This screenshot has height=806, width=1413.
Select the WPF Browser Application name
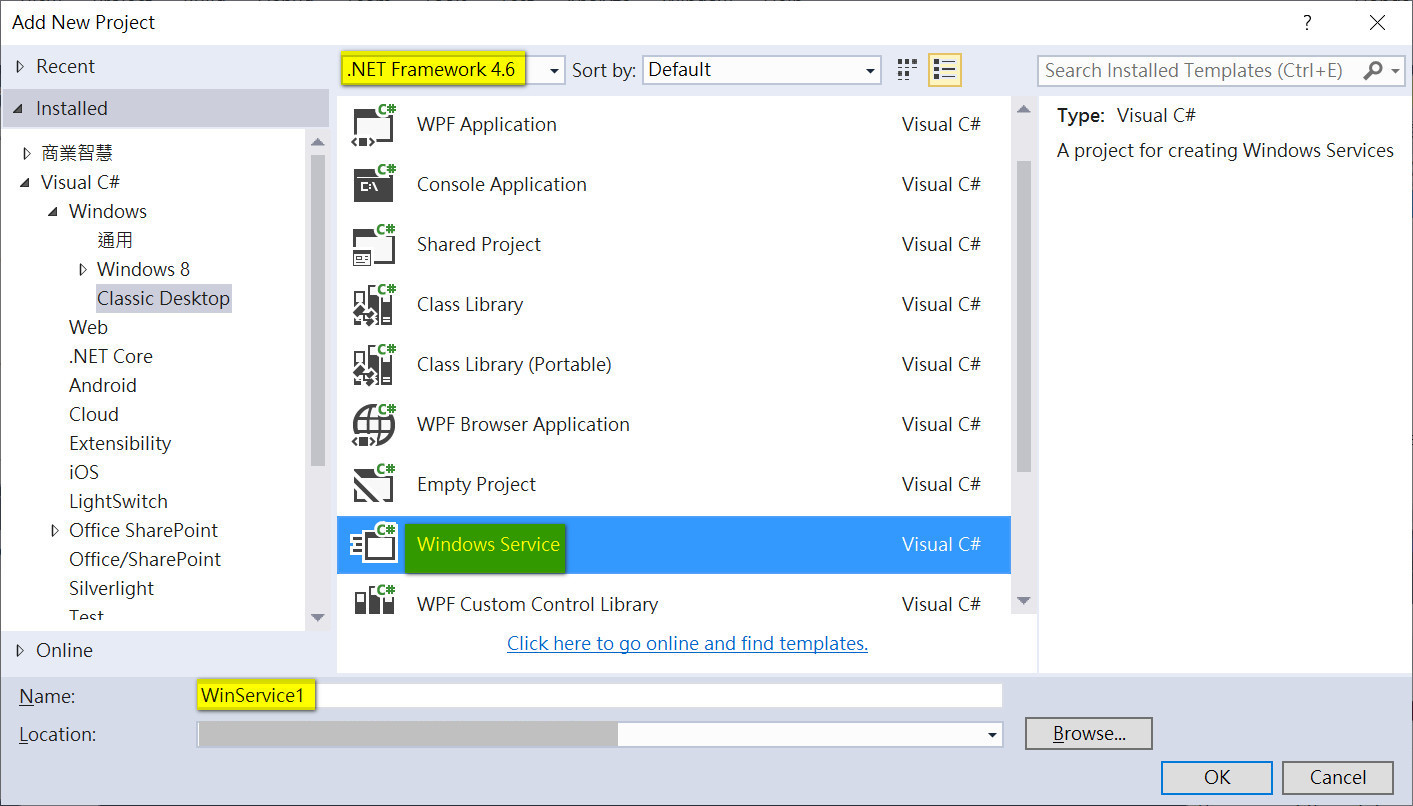523,425
